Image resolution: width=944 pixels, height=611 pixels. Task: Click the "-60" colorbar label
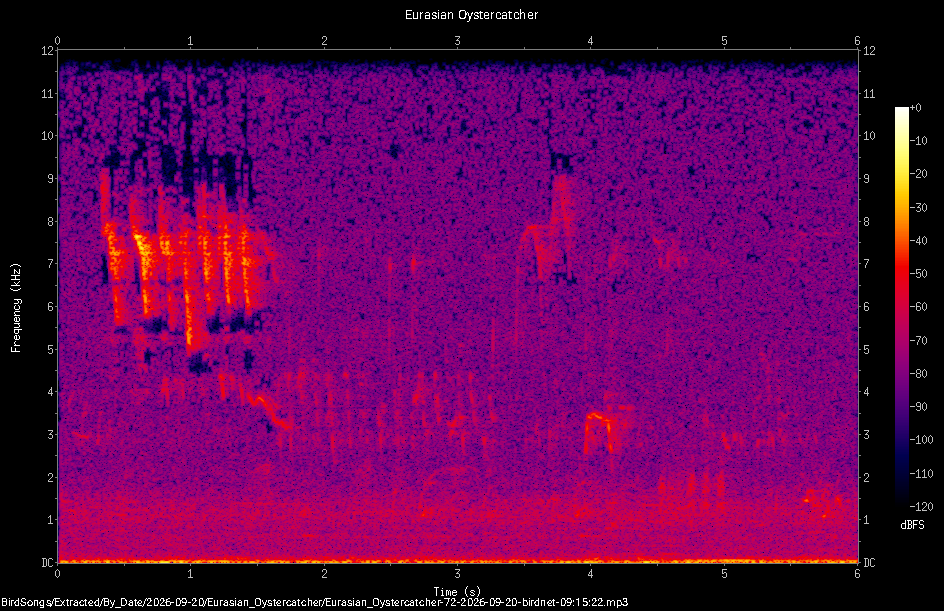(x=918, y=307)
